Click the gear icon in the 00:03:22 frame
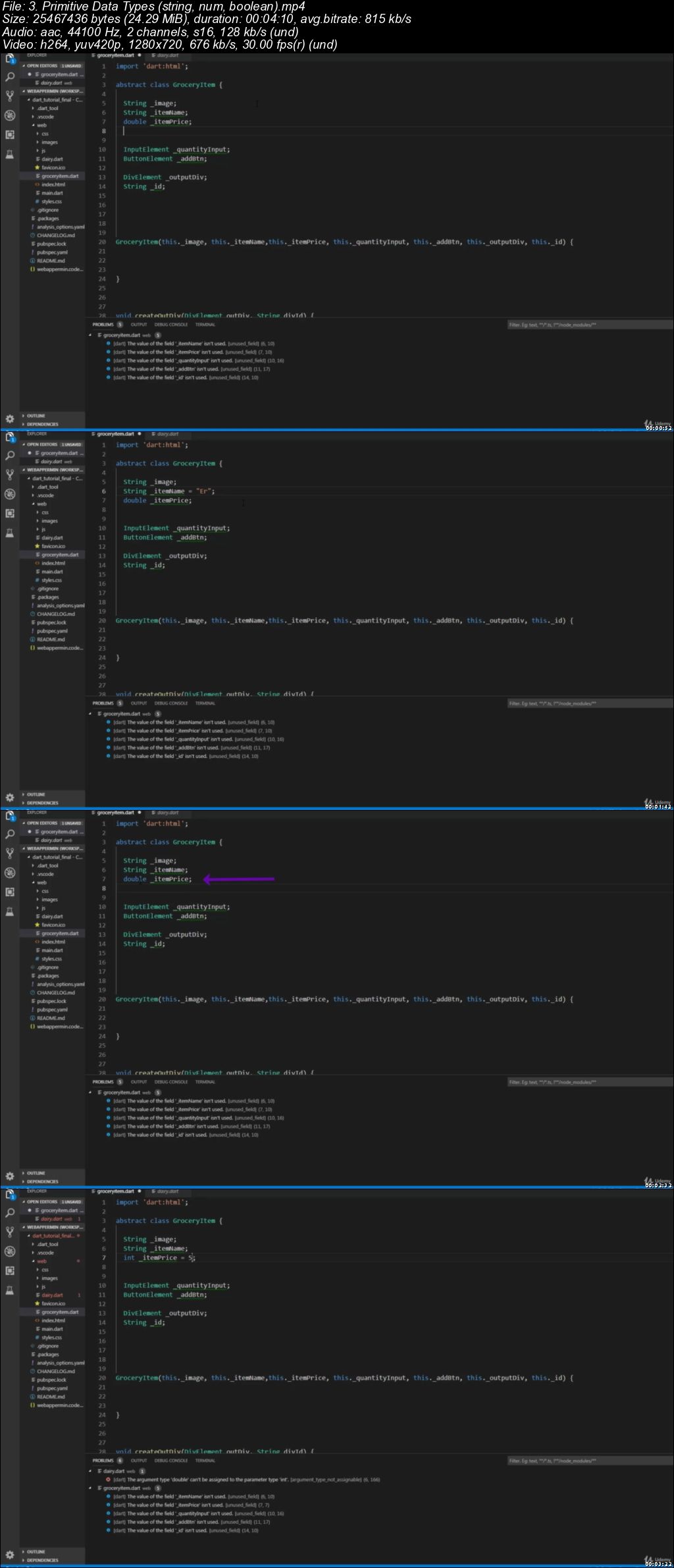 click(10, 1555)
